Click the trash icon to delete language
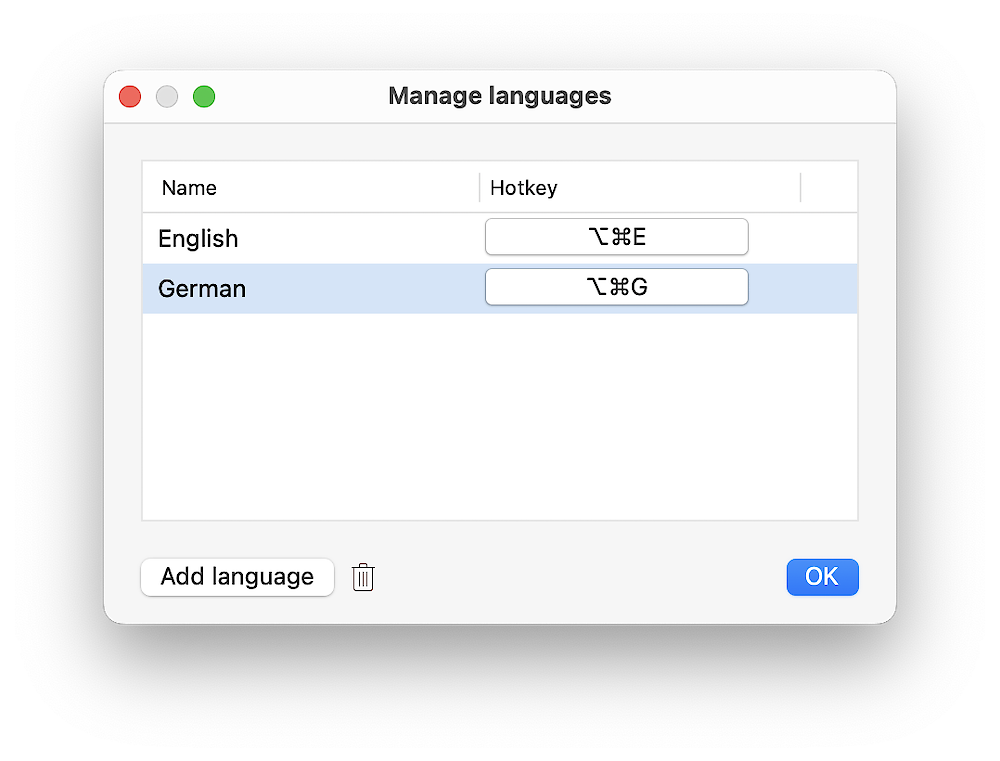Screen dimensions: 1000x761 coord(363,577)
